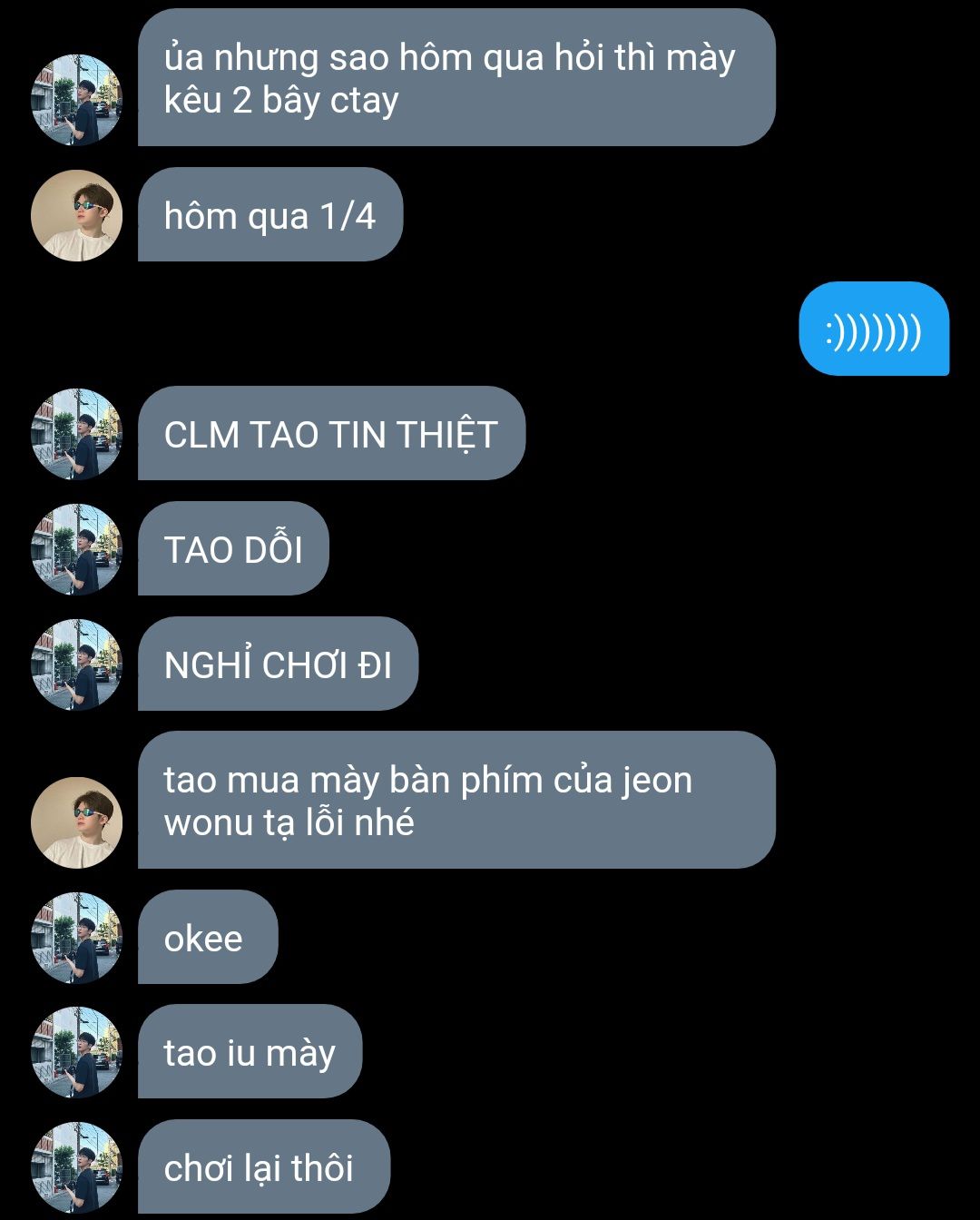Tap avatar next to "chơi lại thôi"
Viewport: 980px width, 1220px height.
tap(77, 1167)
